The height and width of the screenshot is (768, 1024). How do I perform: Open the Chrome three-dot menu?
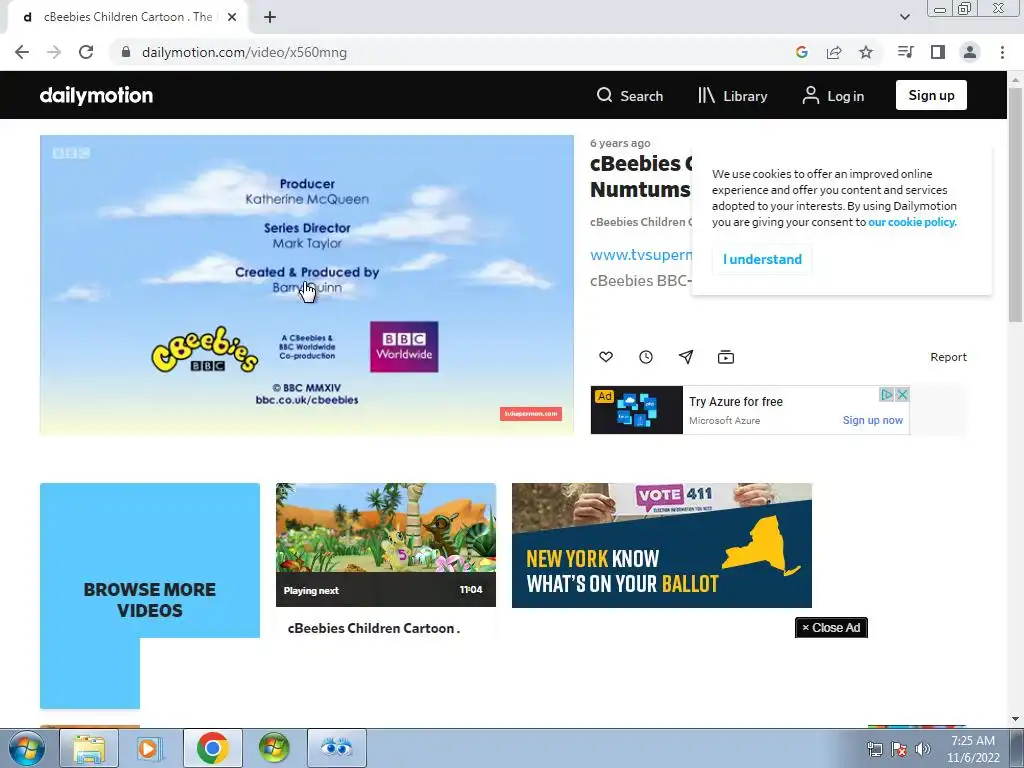[x=1002, y=52]
